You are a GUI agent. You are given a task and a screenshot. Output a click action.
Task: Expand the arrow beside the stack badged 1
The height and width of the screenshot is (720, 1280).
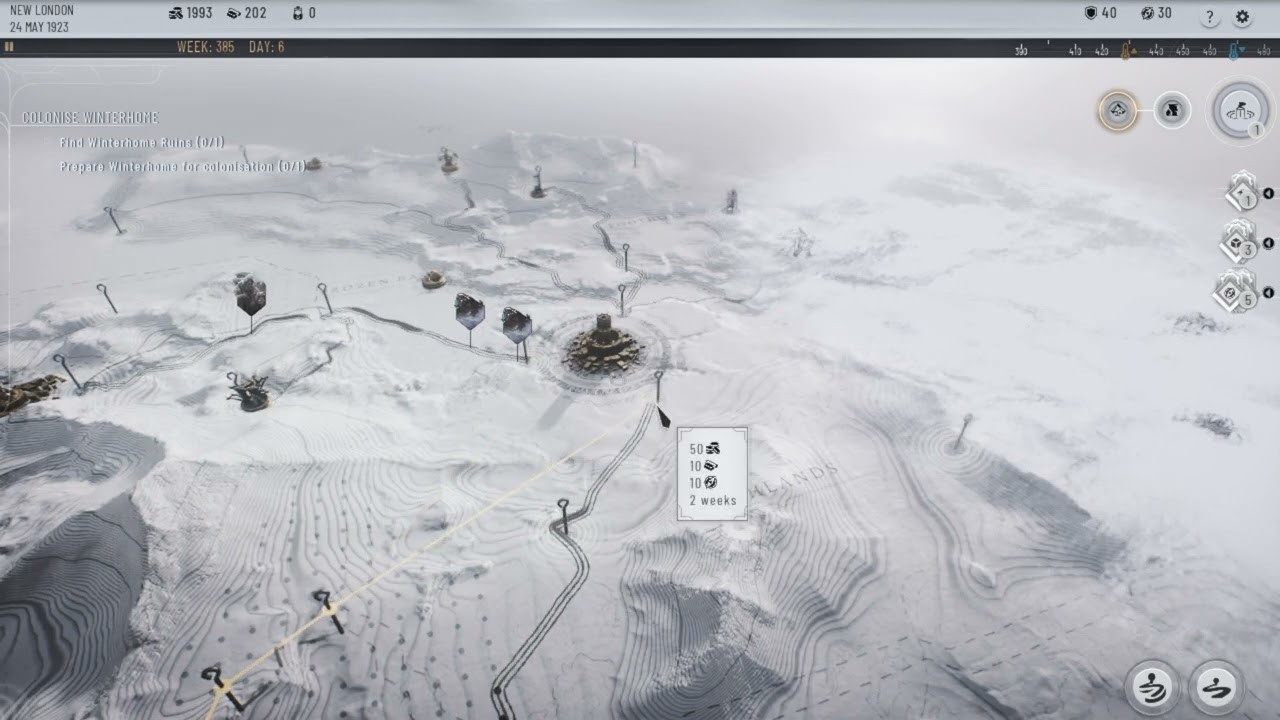coord(1268,193)
